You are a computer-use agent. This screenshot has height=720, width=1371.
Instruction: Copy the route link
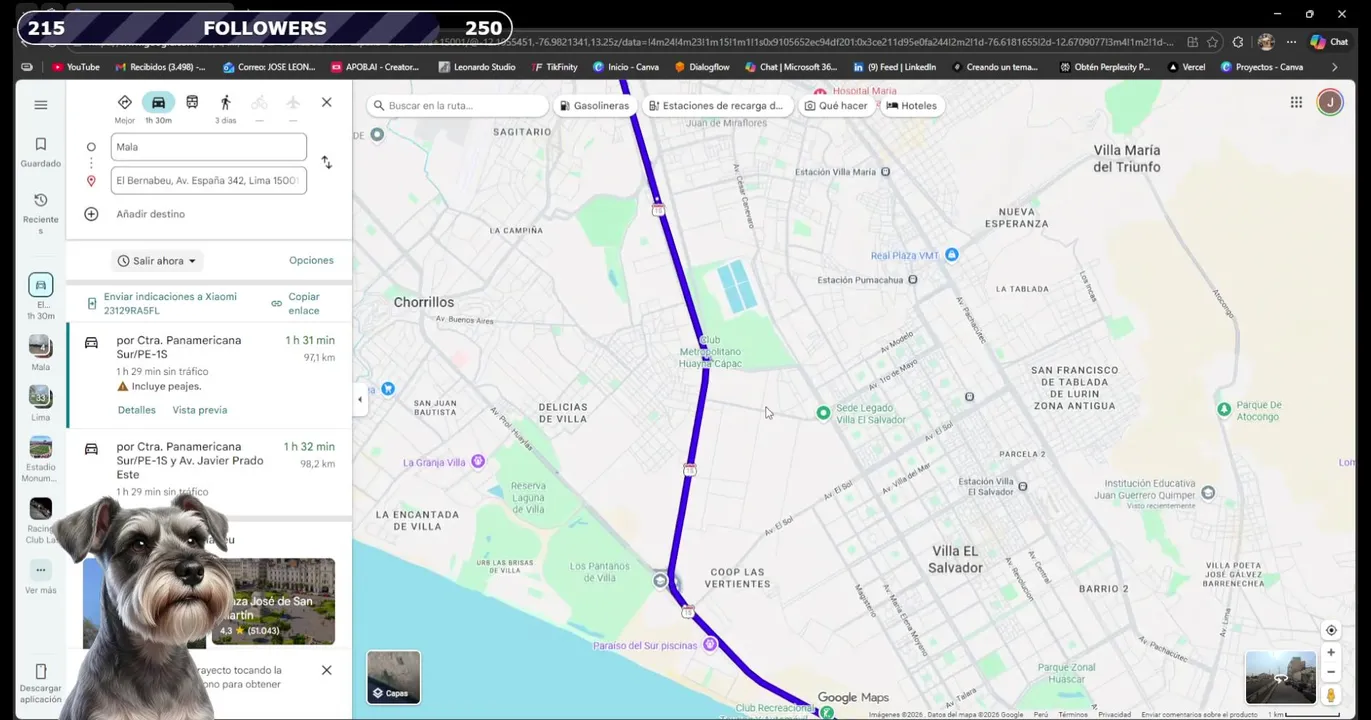click(296, 303)
